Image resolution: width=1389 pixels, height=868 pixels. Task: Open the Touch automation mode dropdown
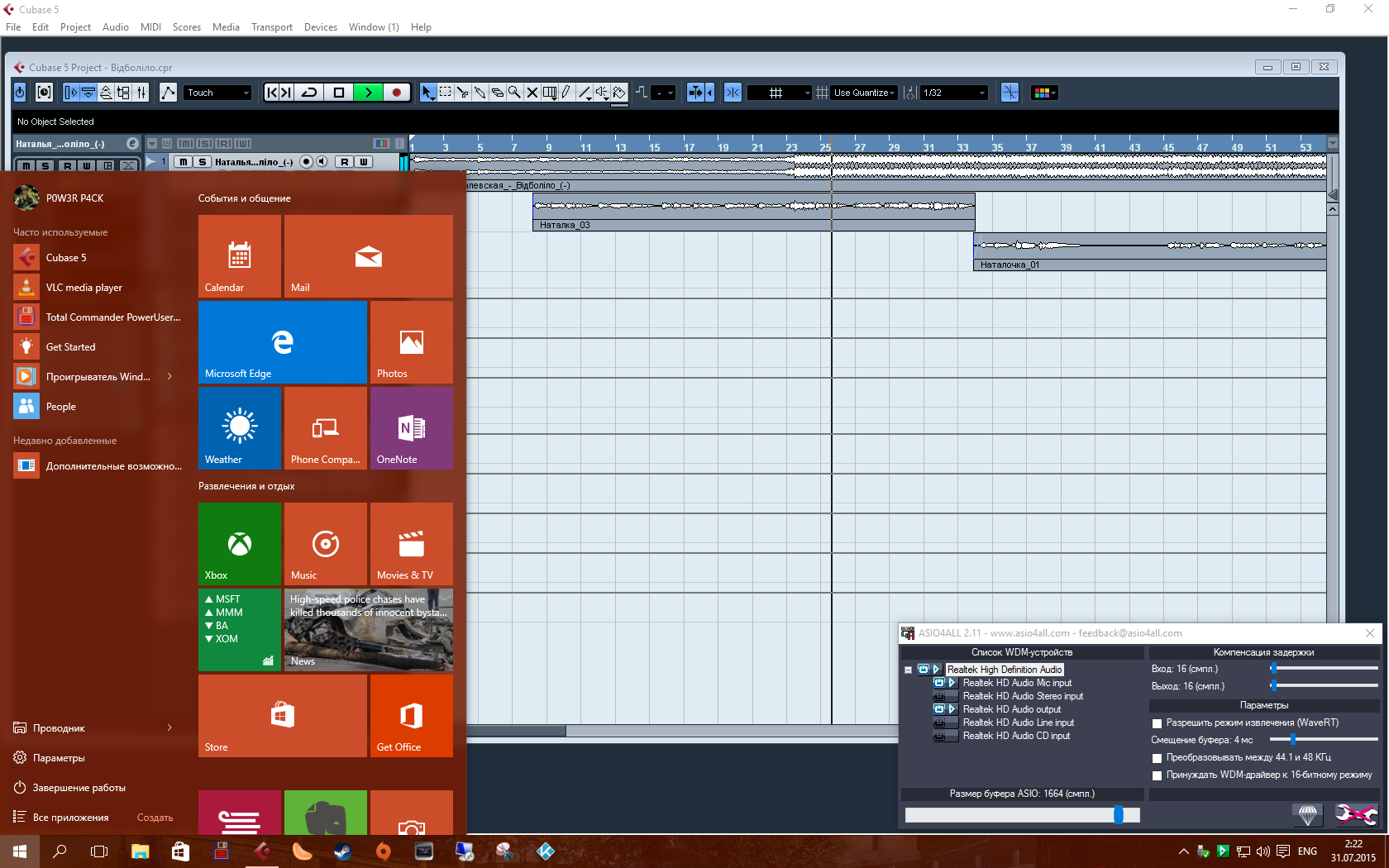217,93
